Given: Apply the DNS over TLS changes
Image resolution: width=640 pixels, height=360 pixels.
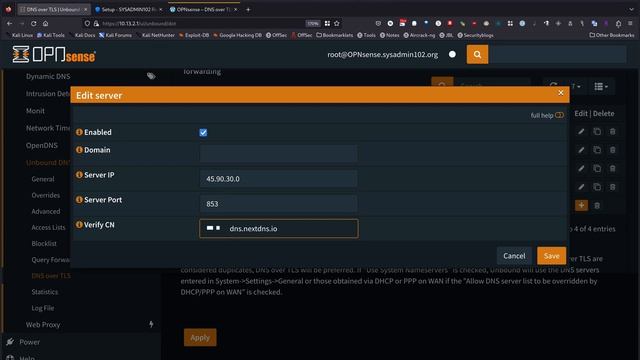Looking at the screenshot, I should coord(200,338).
